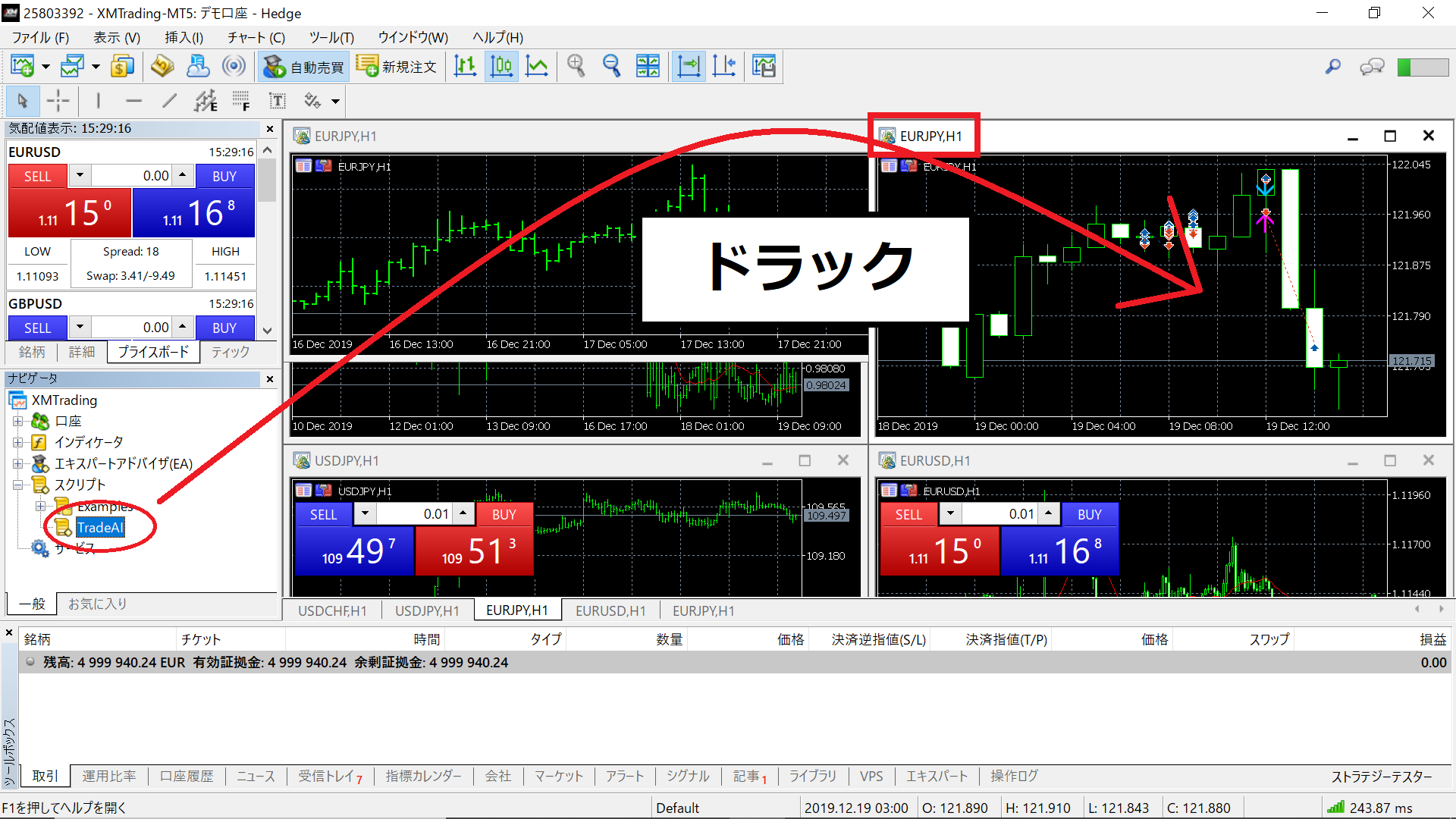Expand the エキスパートアドバイザ(EA) tree node
The width and height of the screenshot is (1456, 819).
click(x=18, y=463)
